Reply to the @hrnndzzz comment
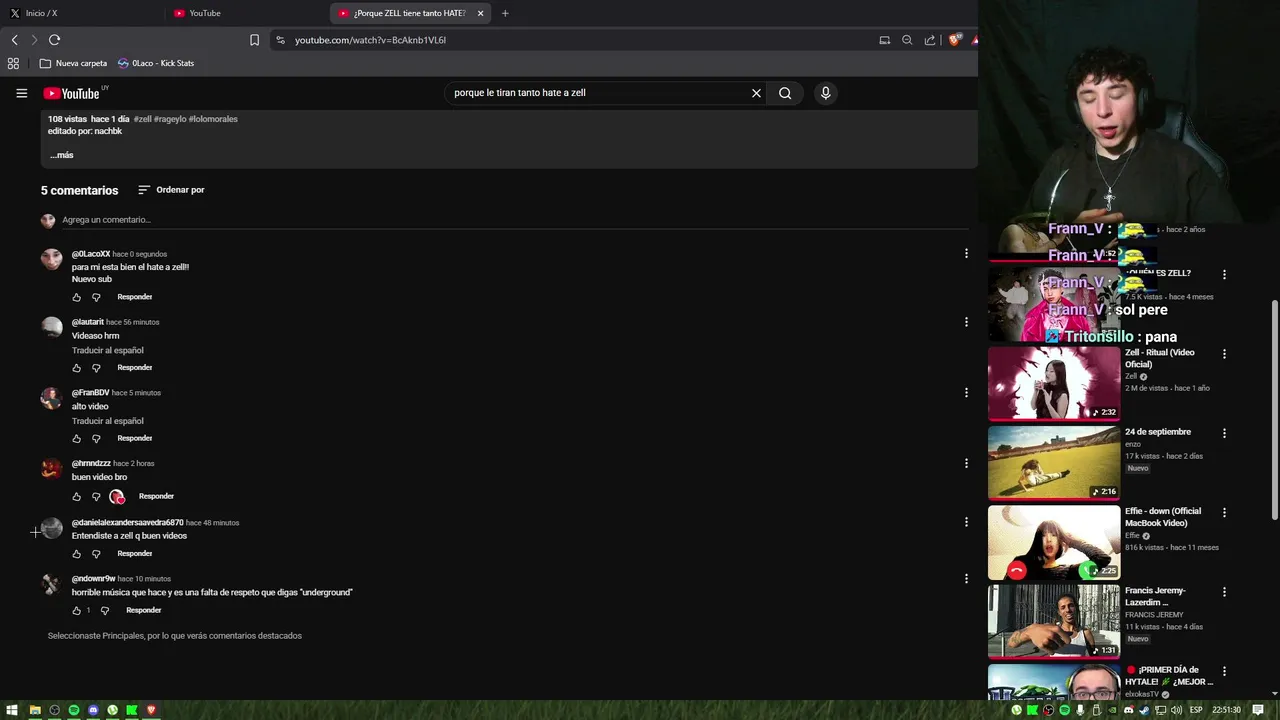The width and height of the screenshot is (1280, 720). coord(156,497)
